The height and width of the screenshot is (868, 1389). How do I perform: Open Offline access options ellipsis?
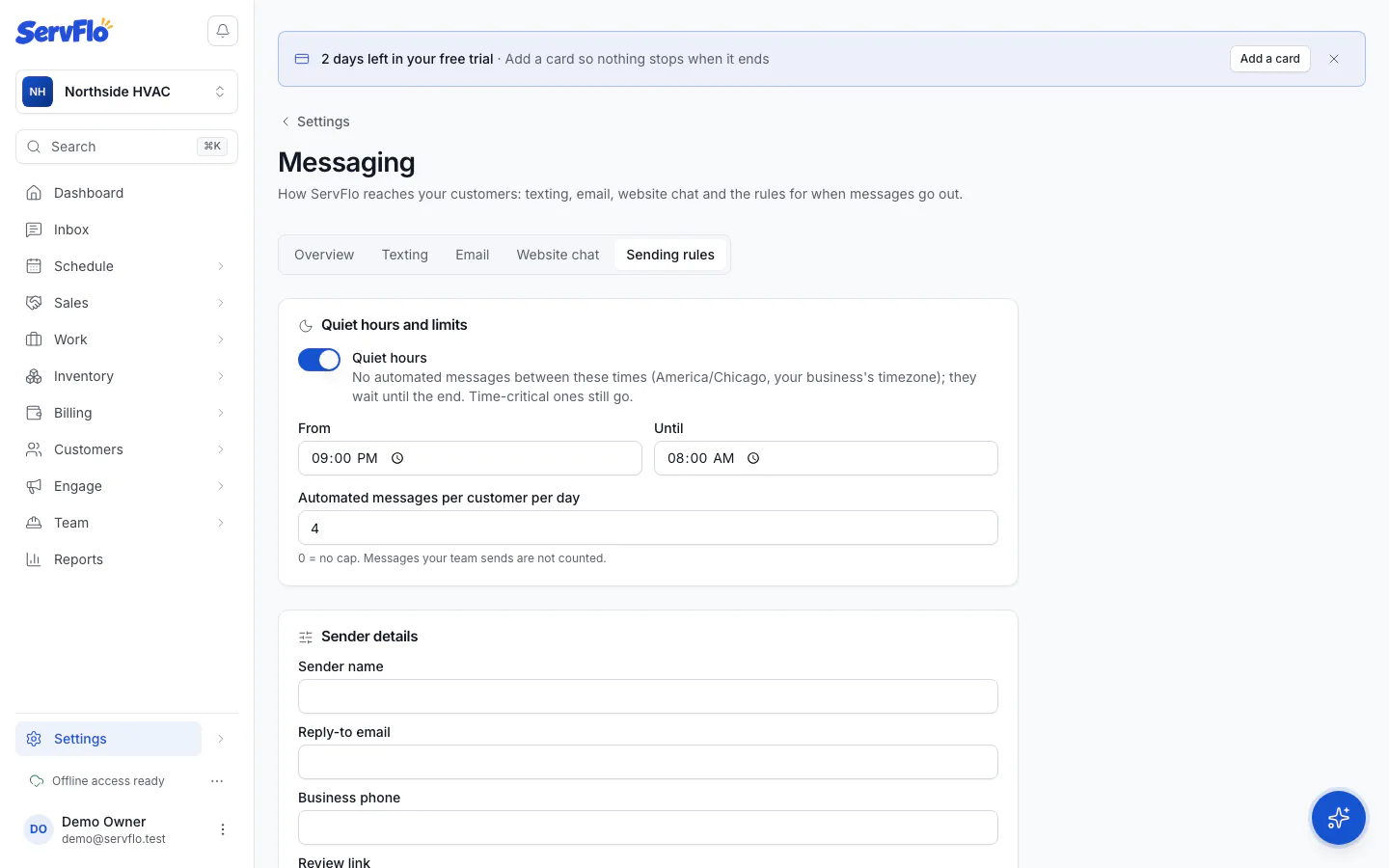tap(217, 781)
